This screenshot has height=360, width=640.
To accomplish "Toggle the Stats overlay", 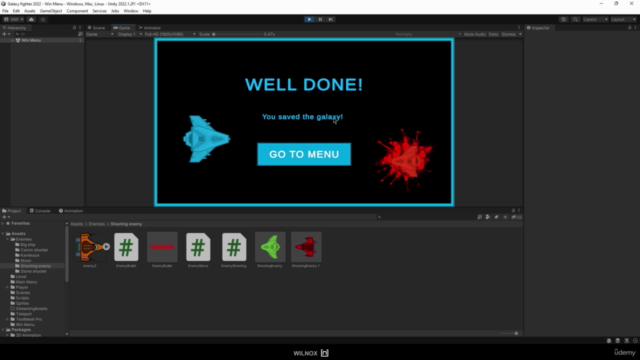I will [x=493, y=34].
